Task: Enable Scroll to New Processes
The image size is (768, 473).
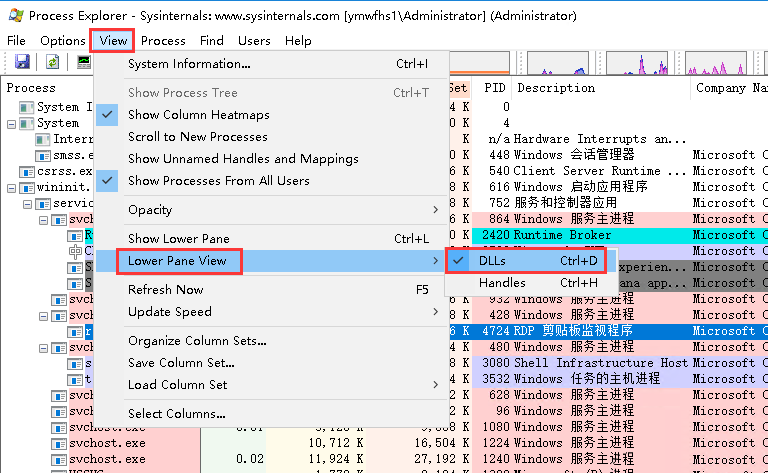Action: (272, 137)
